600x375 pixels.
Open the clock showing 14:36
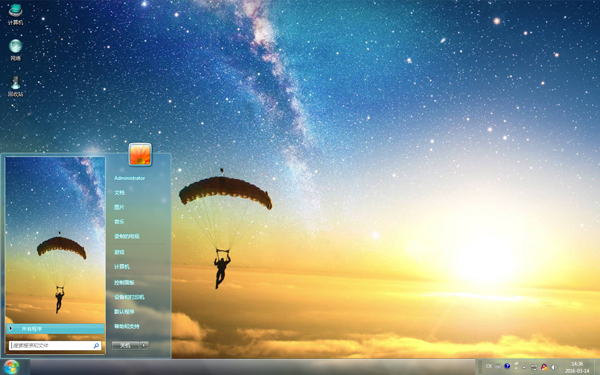coord(577,367)
